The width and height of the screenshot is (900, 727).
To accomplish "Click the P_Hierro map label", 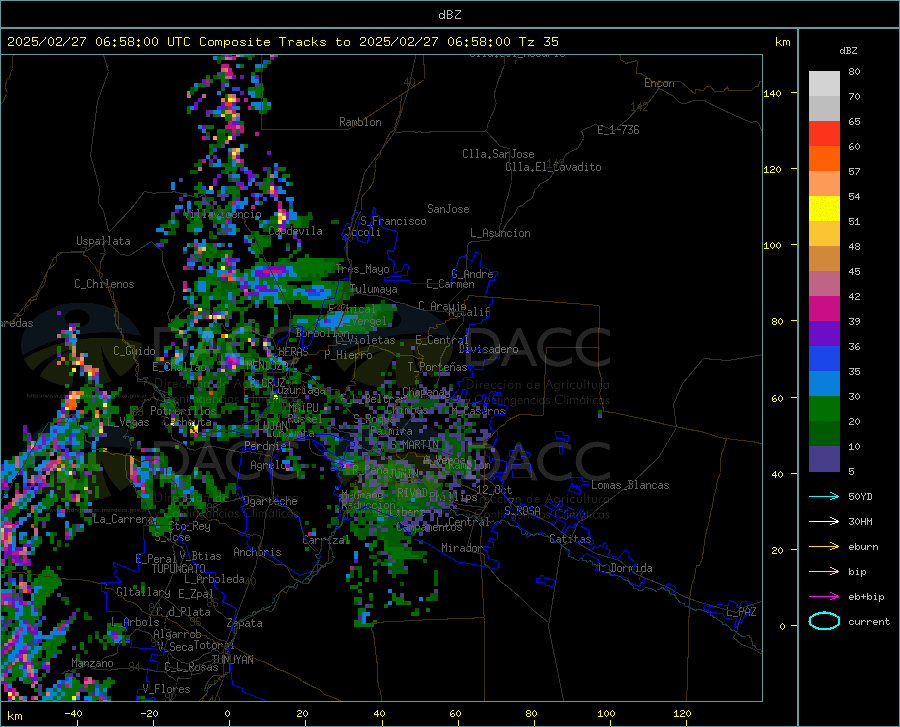I will 348,355.
